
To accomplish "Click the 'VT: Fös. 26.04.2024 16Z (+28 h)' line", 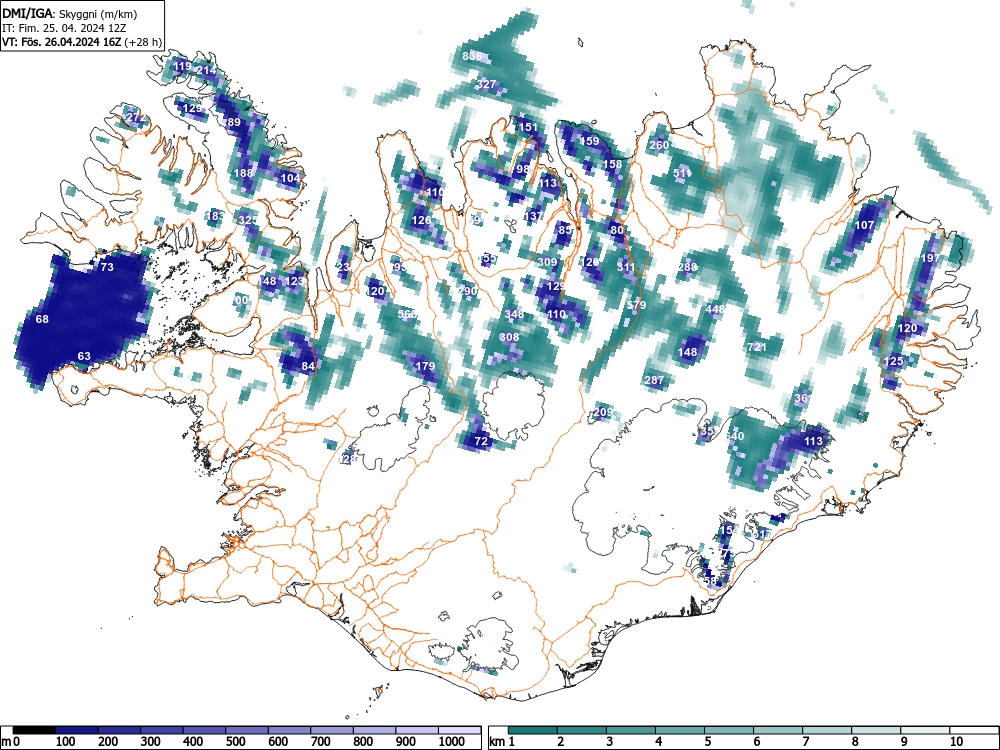I will (x=82, y=42).
